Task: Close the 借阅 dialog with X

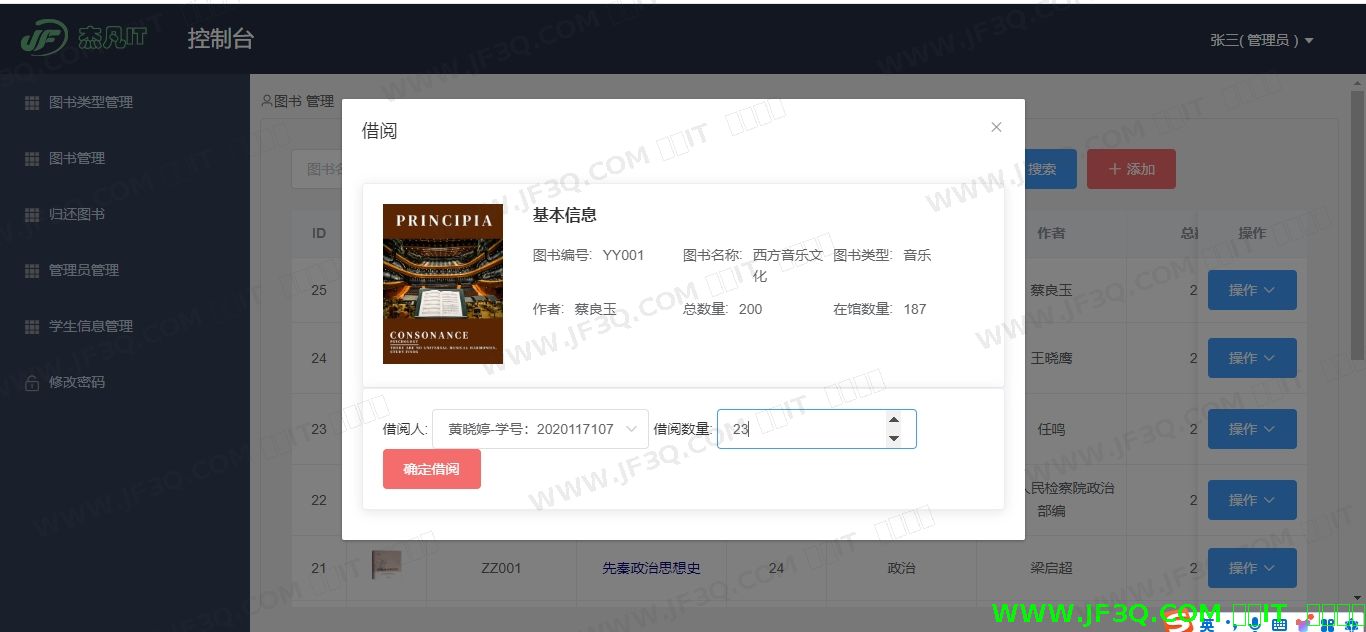Action: click(996, 127)
